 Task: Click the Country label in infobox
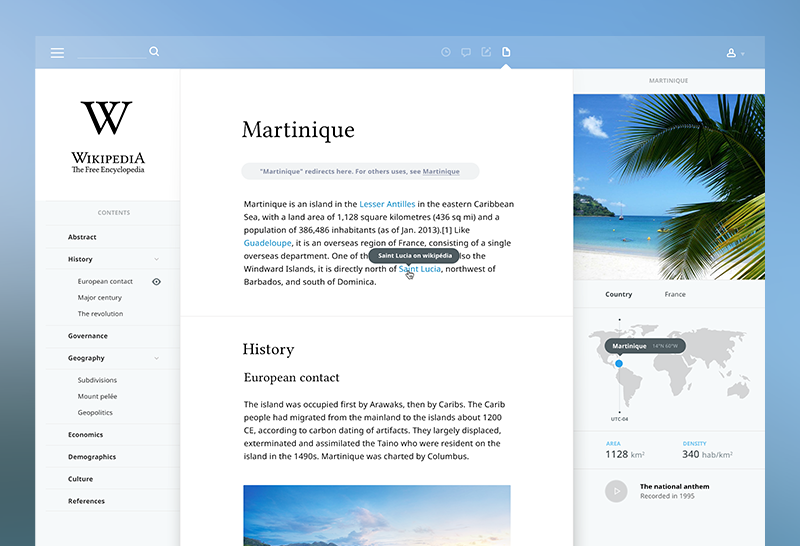618,294
